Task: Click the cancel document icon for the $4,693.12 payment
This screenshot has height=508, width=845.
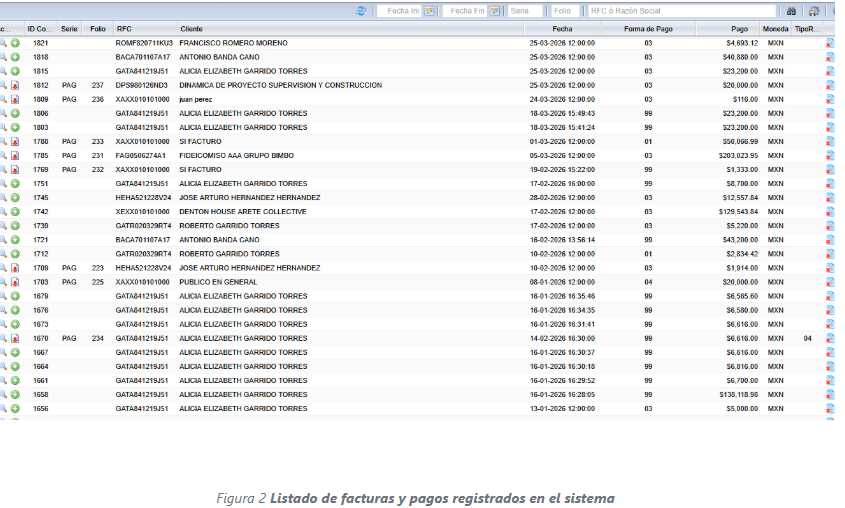Action: coord(830,44)
